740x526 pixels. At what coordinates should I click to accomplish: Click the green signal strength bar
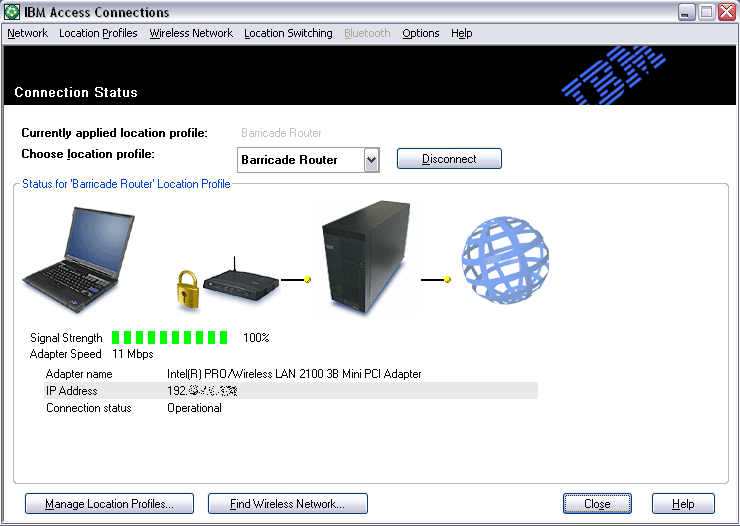[x=170, y=337]
